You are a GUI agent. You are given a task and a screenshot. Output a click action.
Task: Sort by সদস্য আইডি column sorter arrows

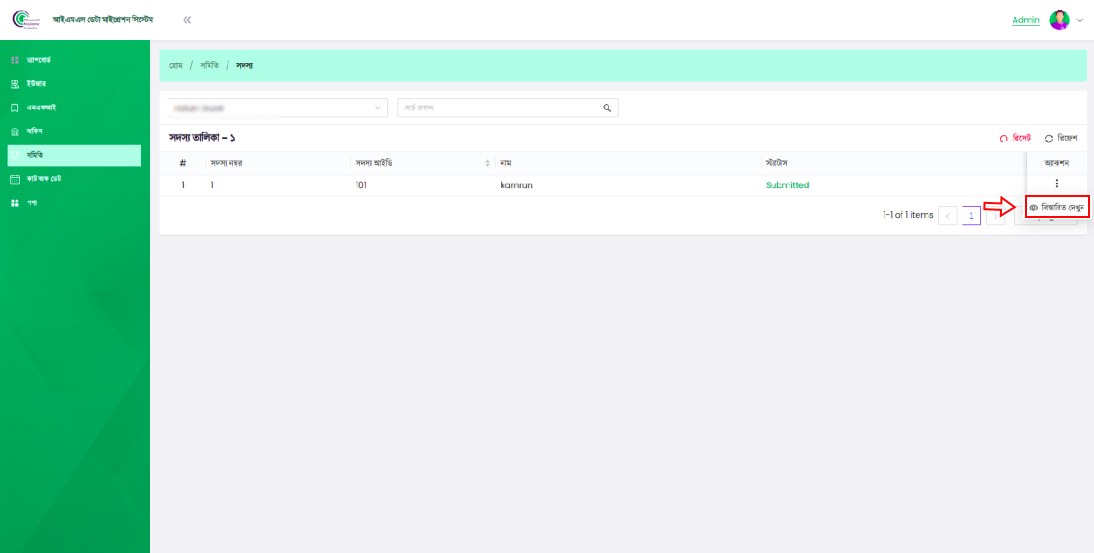[488, 163]
